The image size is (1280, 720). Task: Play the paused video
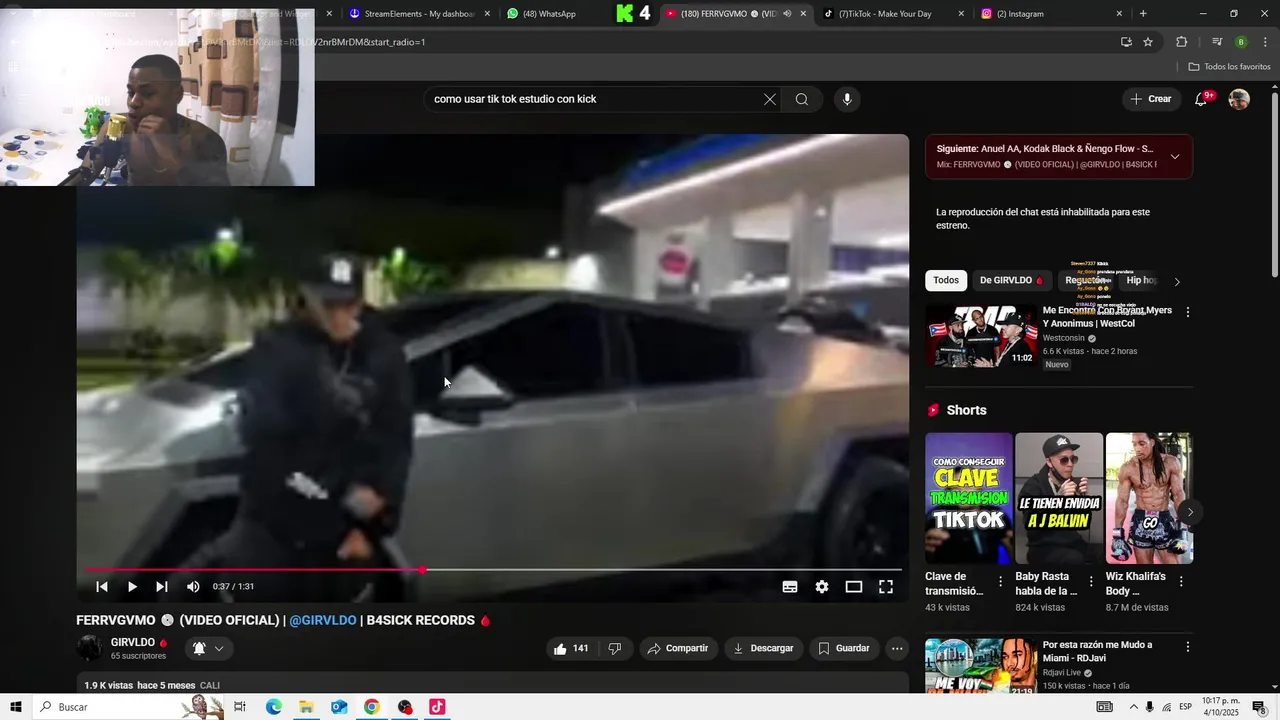pos(132,587)
